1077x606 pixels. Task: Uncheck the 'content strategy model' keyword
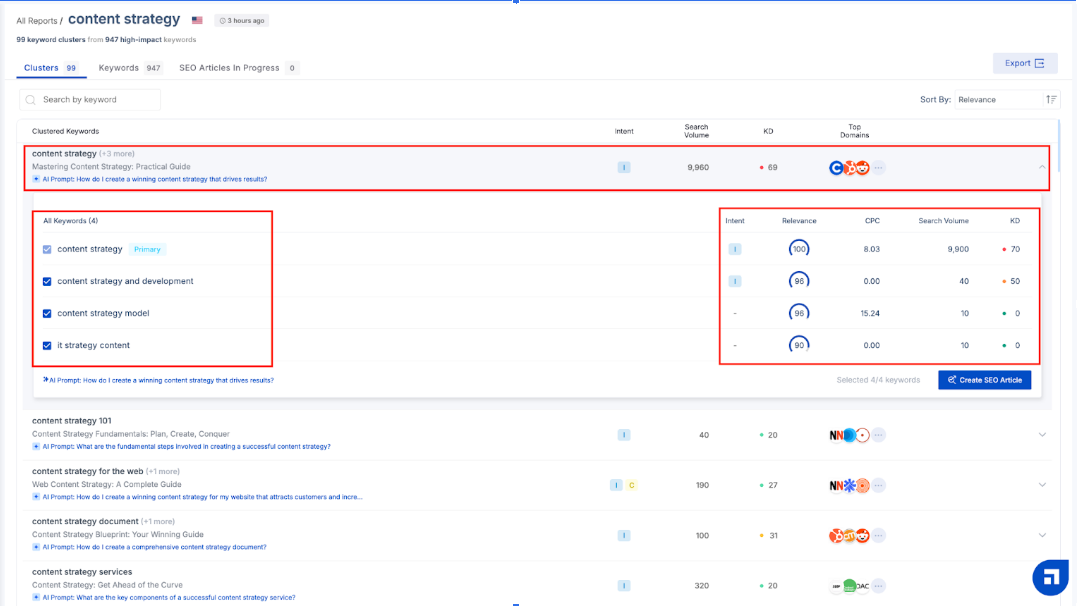point(47,313)
